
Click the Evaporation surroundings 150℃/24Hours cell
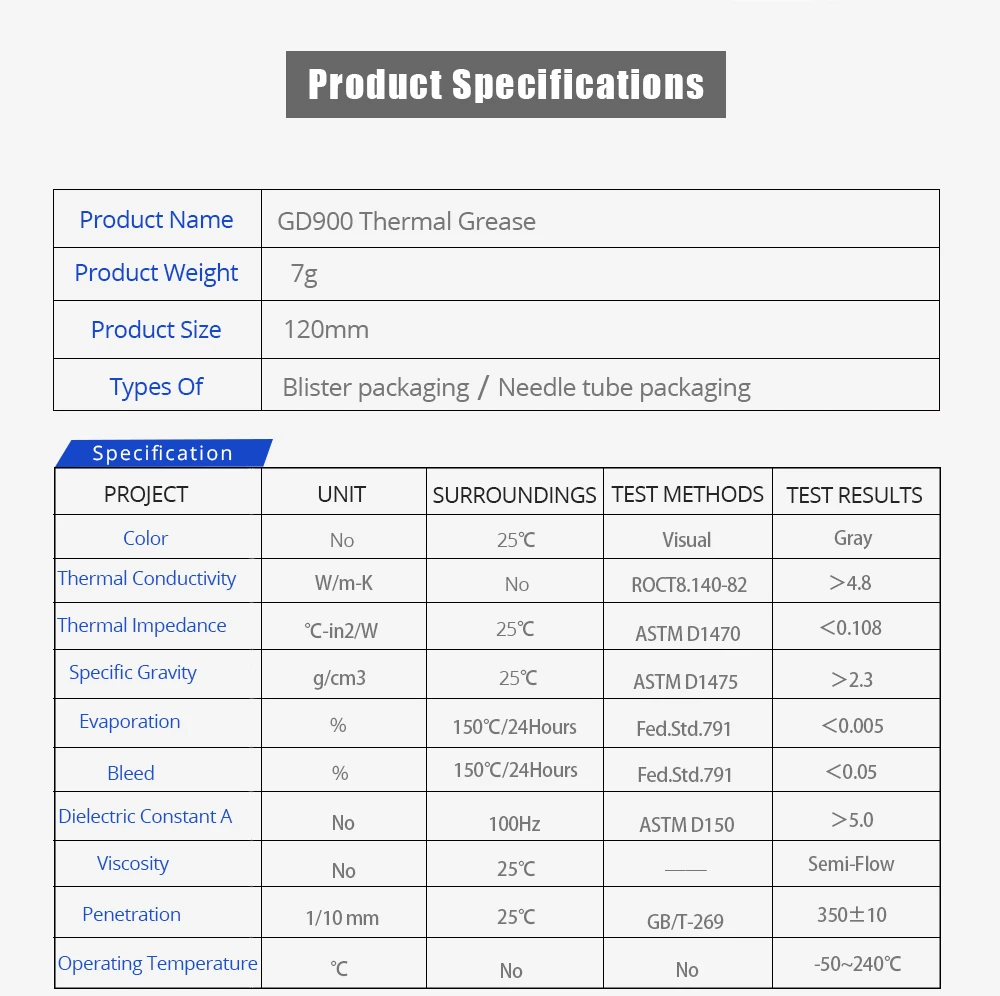[x=515, y=727]
